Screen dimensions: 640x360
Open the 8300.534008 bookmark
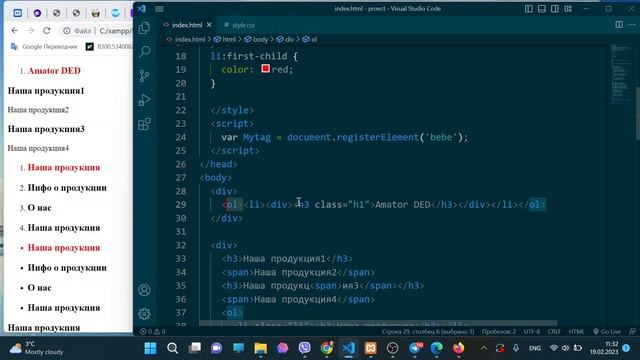[x=109, y=47]
